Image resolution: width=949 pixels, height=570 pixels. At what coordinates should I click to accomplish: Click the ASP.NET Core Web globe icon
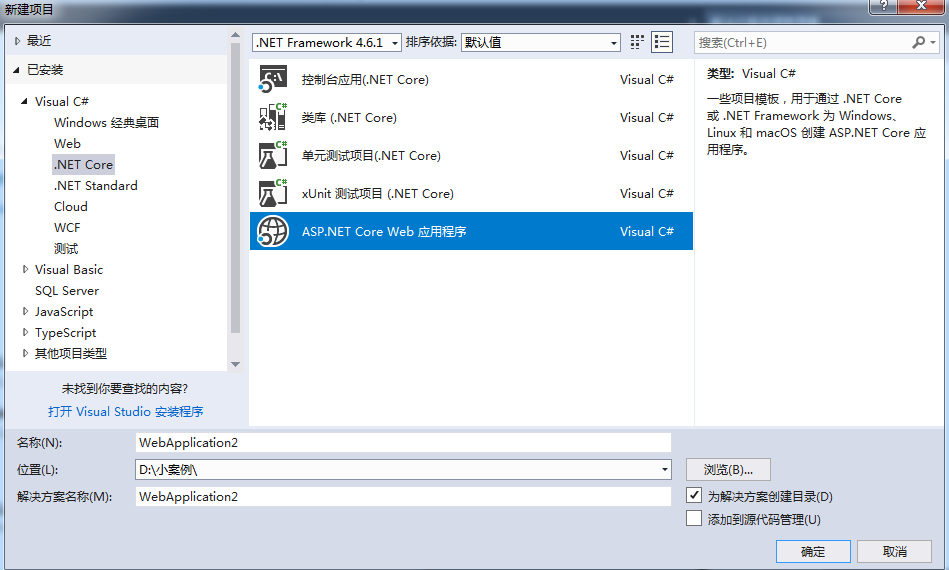point(272,231)
